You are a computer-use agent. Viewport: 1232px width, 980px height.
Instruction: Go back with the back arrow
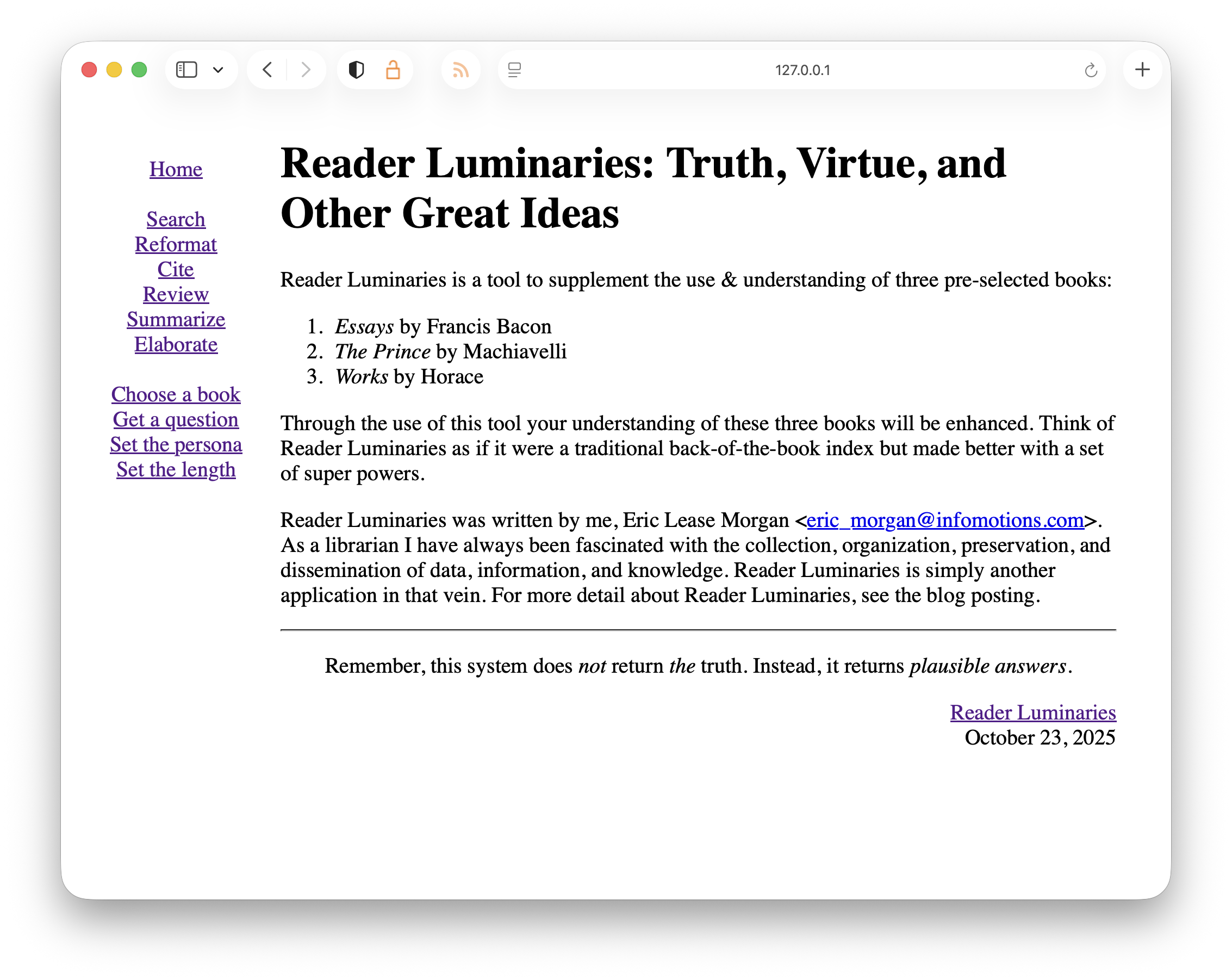[267, 70]
